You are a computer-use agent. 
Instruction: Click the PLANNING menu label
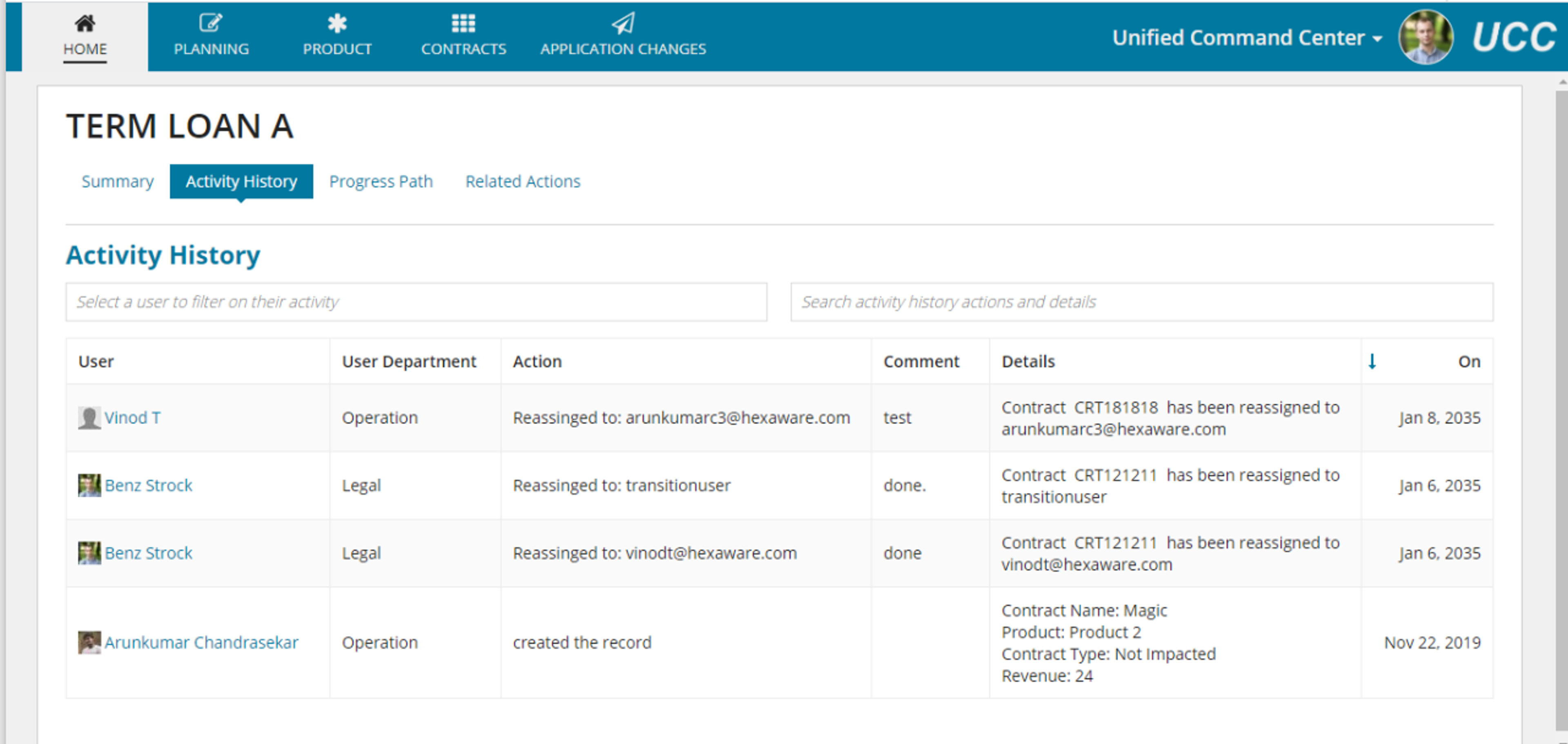[211, 49]
